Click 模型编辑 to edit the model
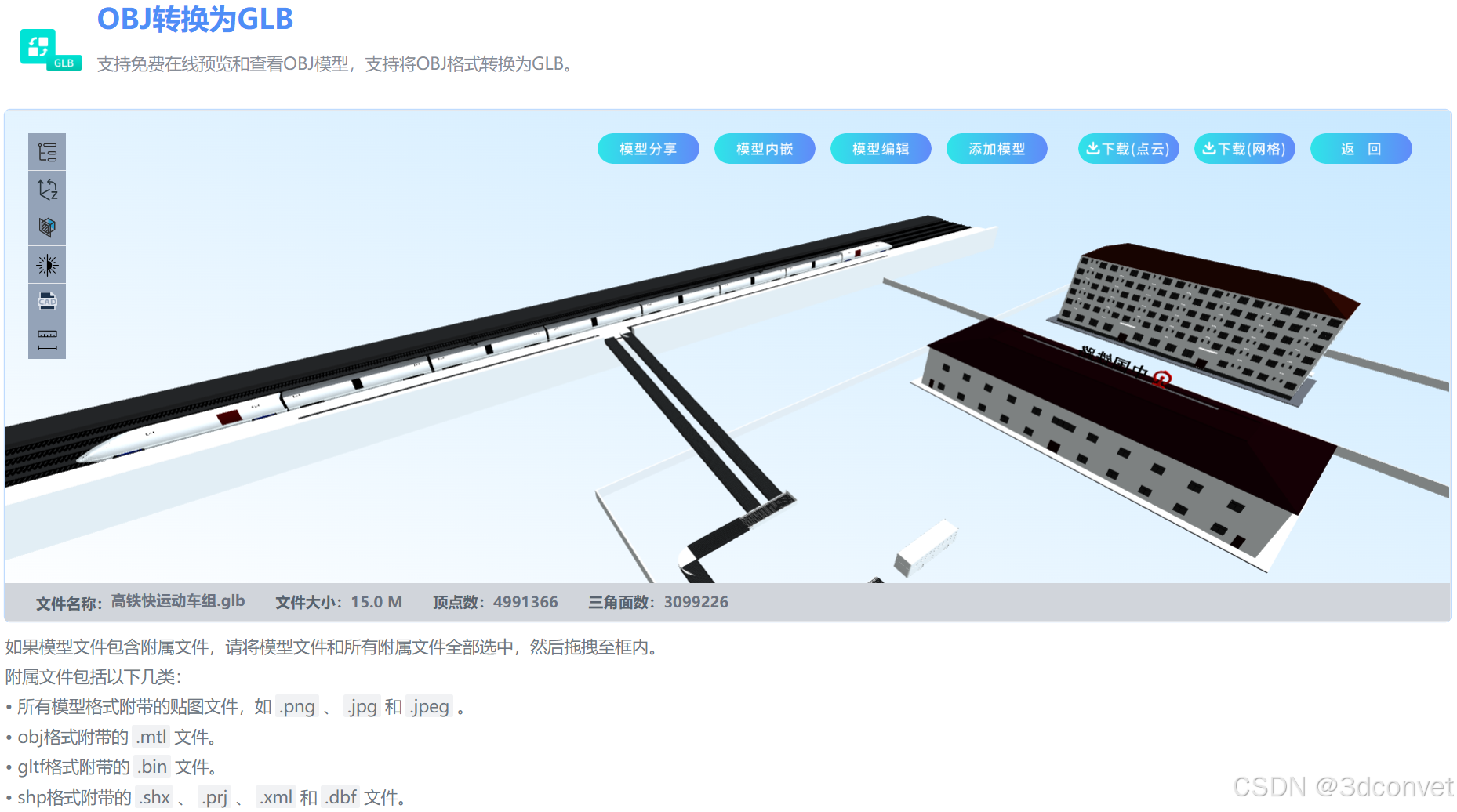Viewport: 1457px width, 812px height. [881, 149]
